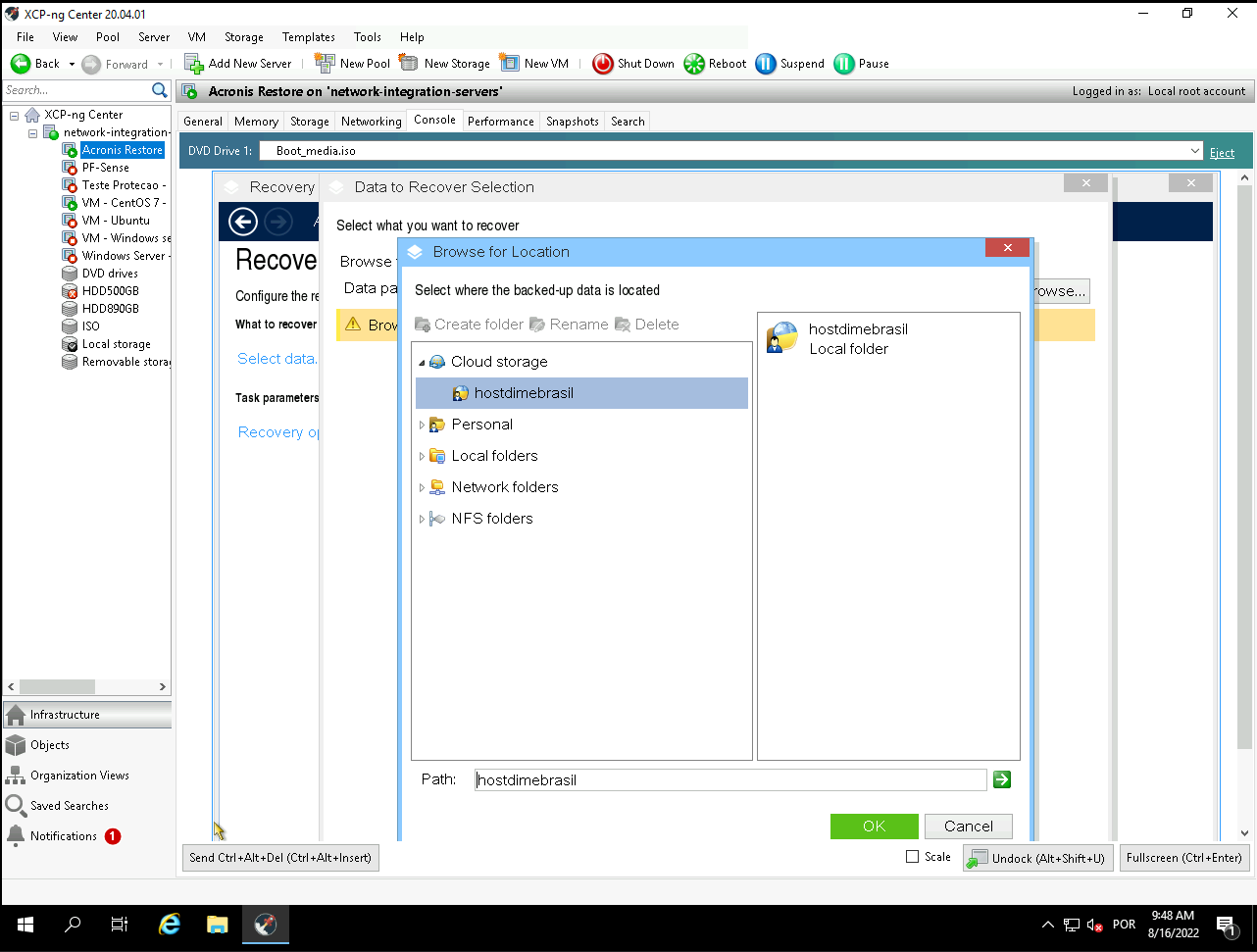Switch to the Networking tab
The image size is (1257, 952).
[372, 122]
